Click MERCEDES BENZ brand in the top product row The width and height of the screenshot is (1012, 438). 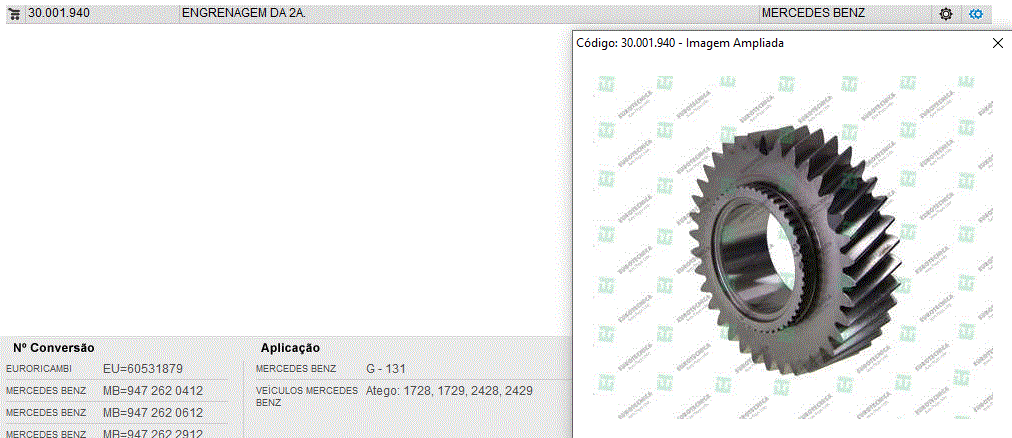pyautogui.click(x=812, y=14)
